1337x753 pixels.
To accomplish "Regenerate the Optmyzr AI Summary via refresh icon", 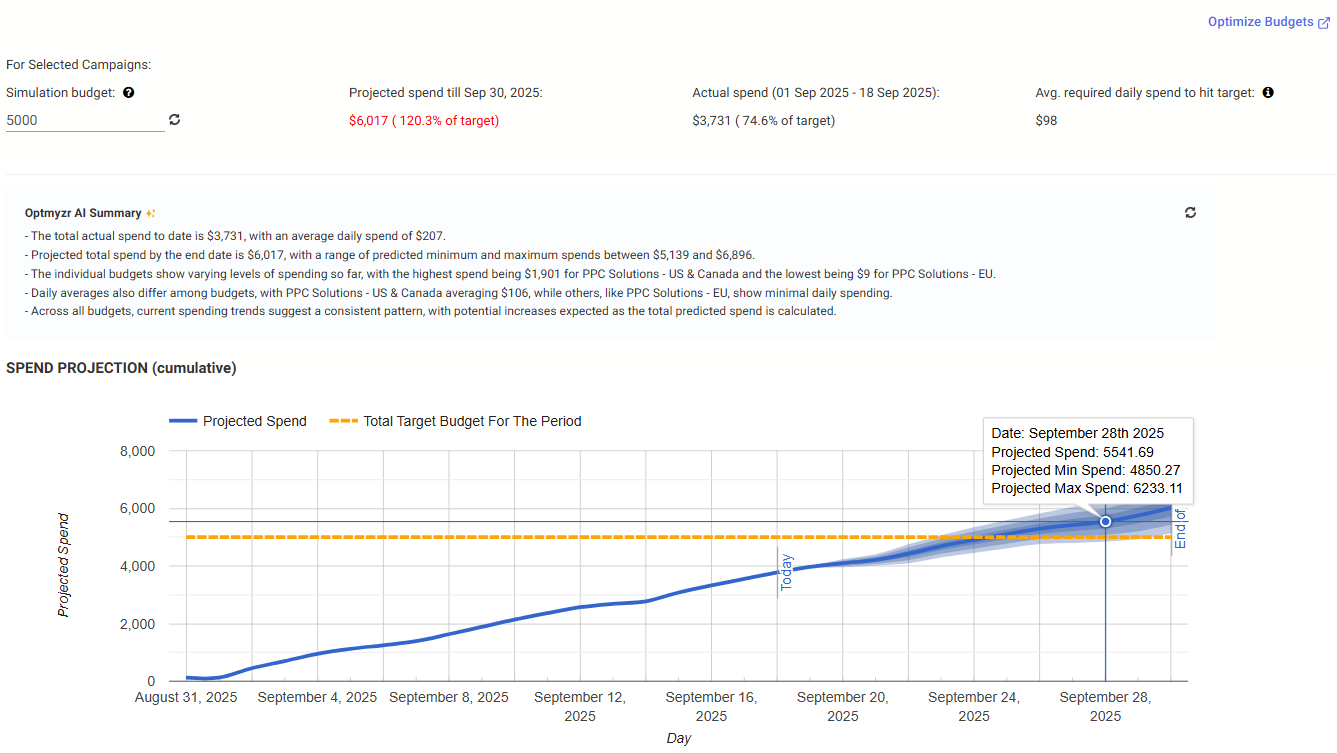I will [1190, 213].
